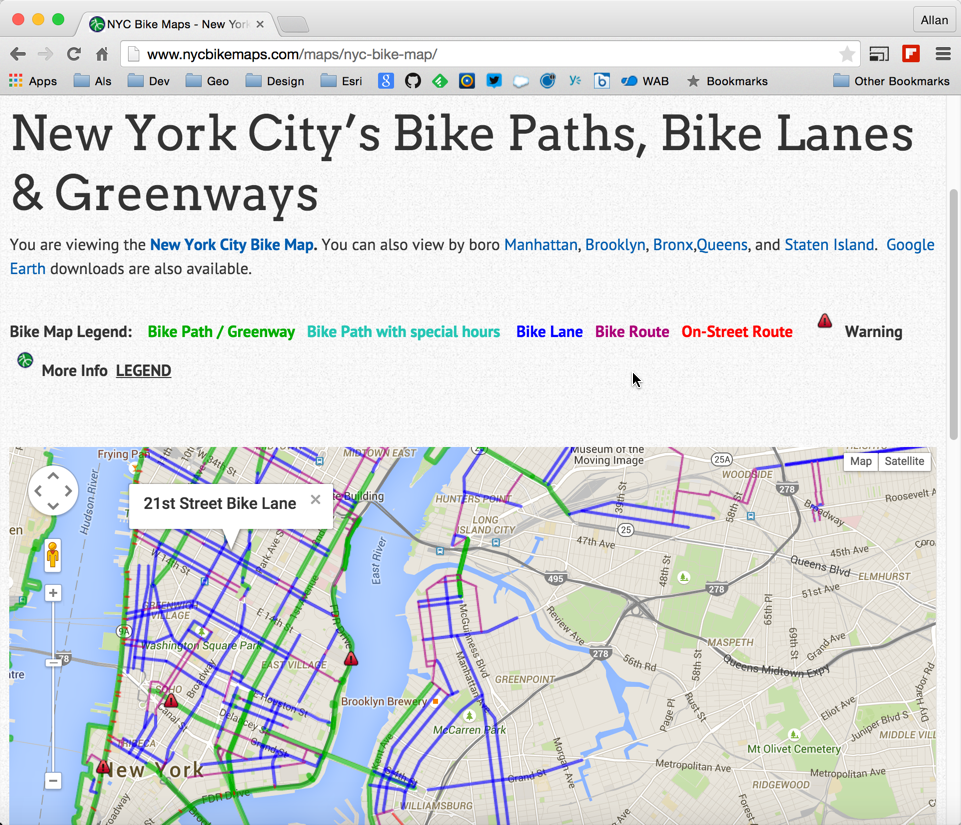Open the Esri bookmarks folder

point(342,81)
